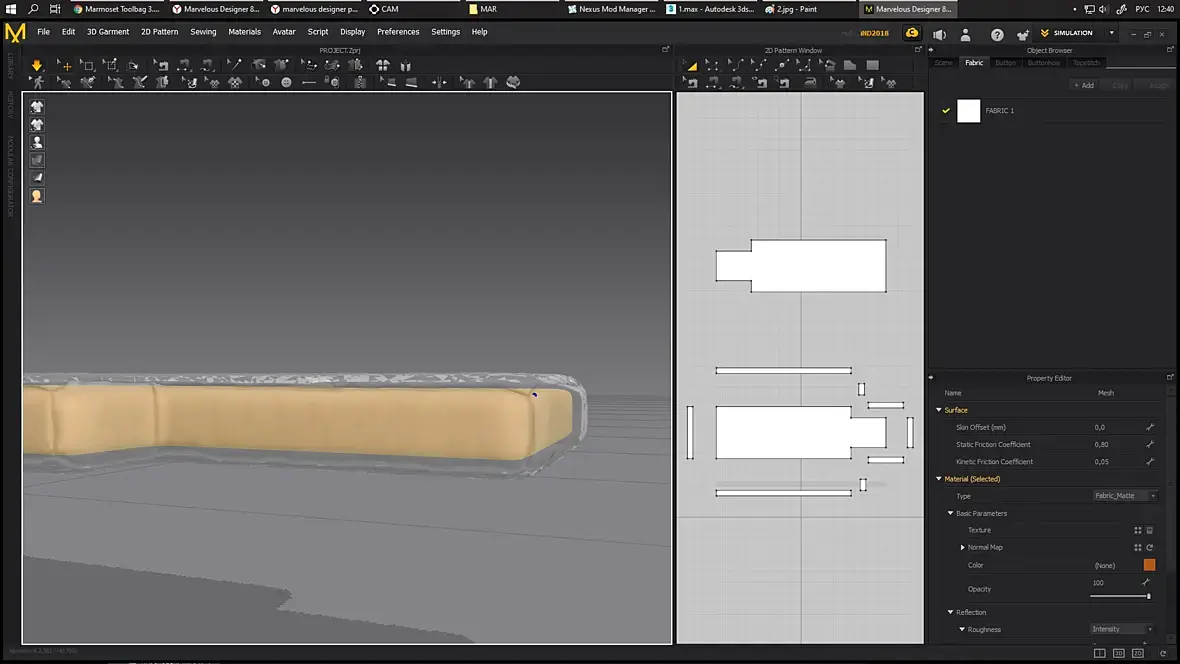The image size is (1180, 664).
Task: Click the Button tool circle icon
Action: [286, 83]
